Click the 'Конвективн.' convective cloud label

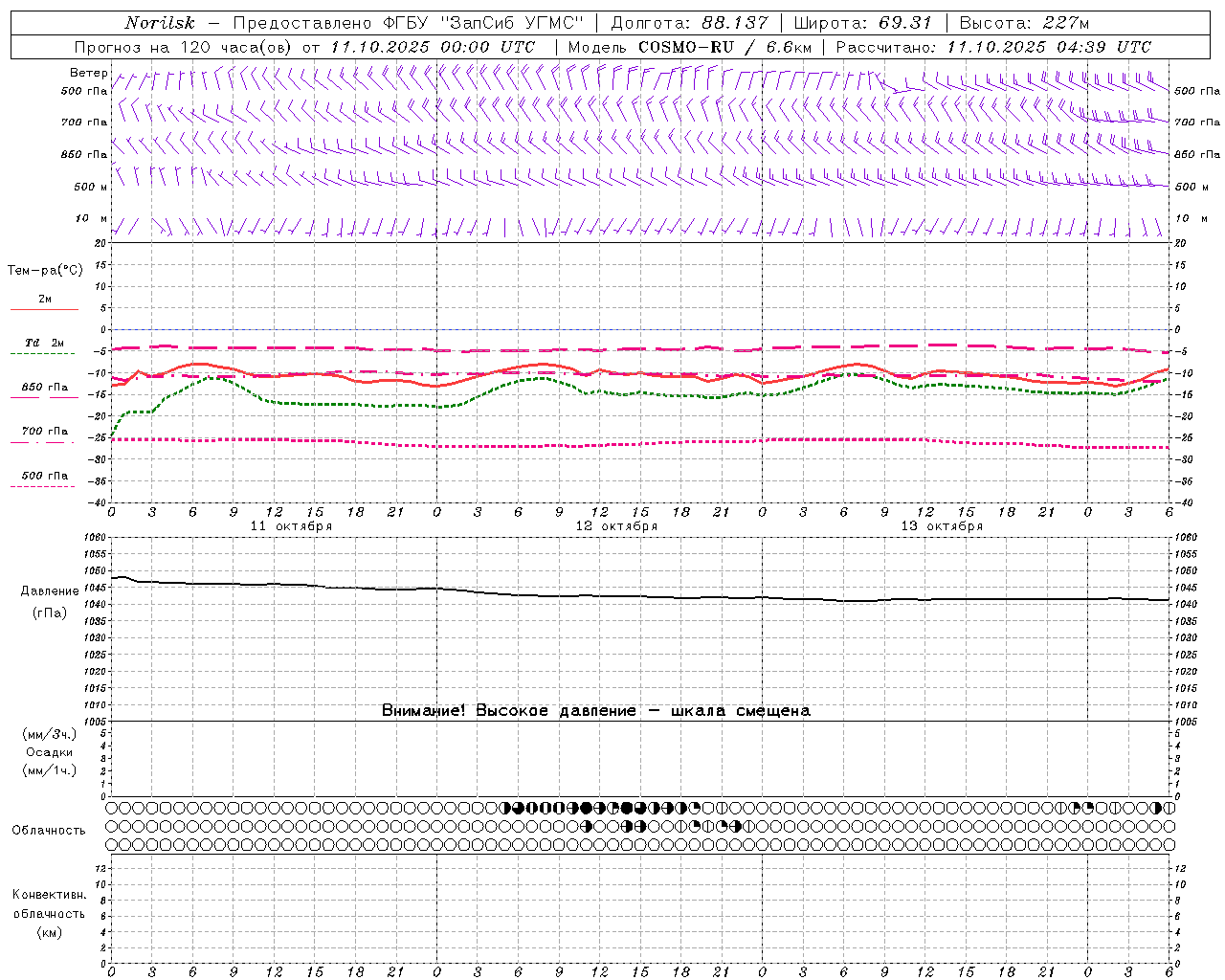49,895
